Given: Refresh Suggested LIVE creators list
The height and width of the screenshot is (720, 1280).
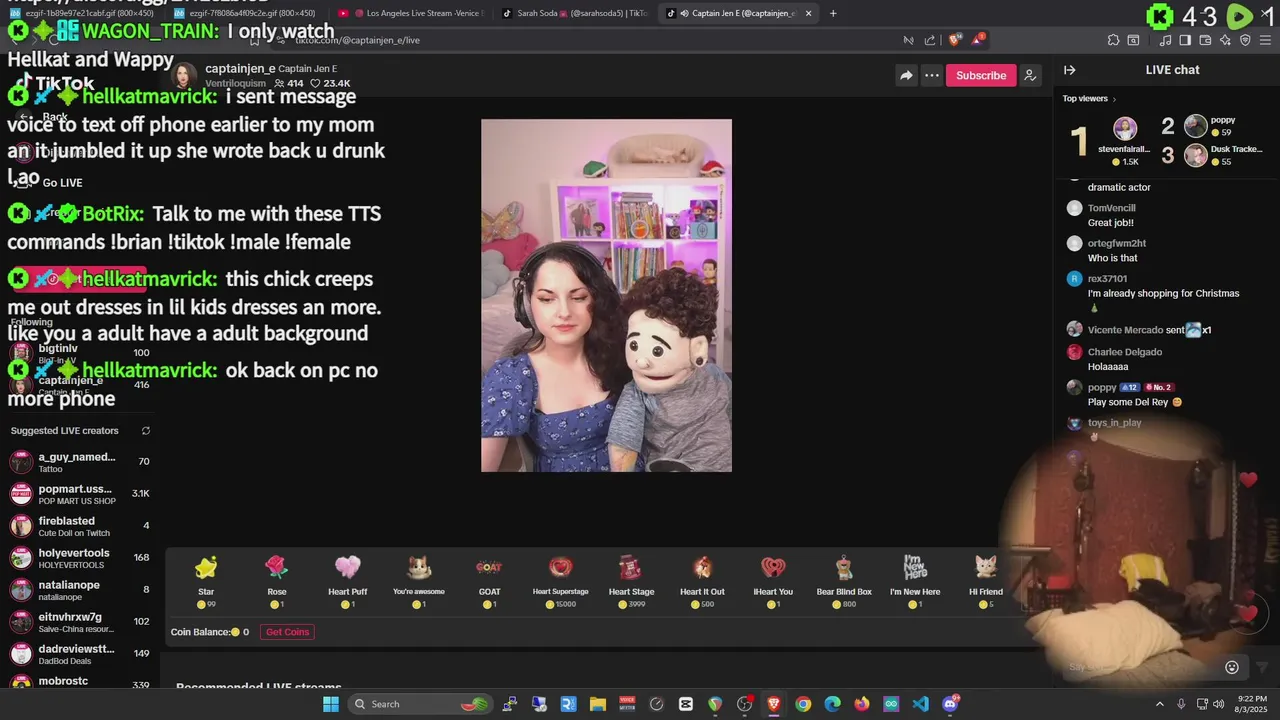Looking at the screenshot, I should tap(145, 431).
